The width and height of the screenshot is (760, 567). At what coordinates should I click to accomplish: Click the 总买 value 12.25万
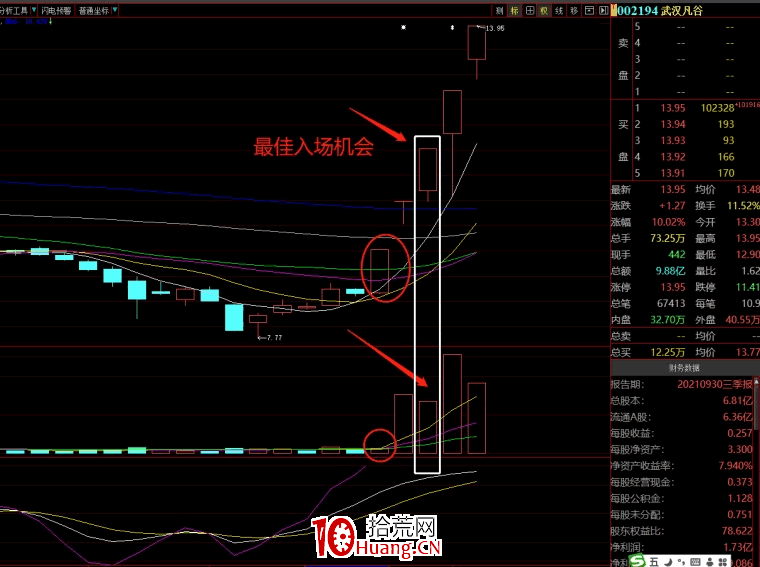click(667, 352)
